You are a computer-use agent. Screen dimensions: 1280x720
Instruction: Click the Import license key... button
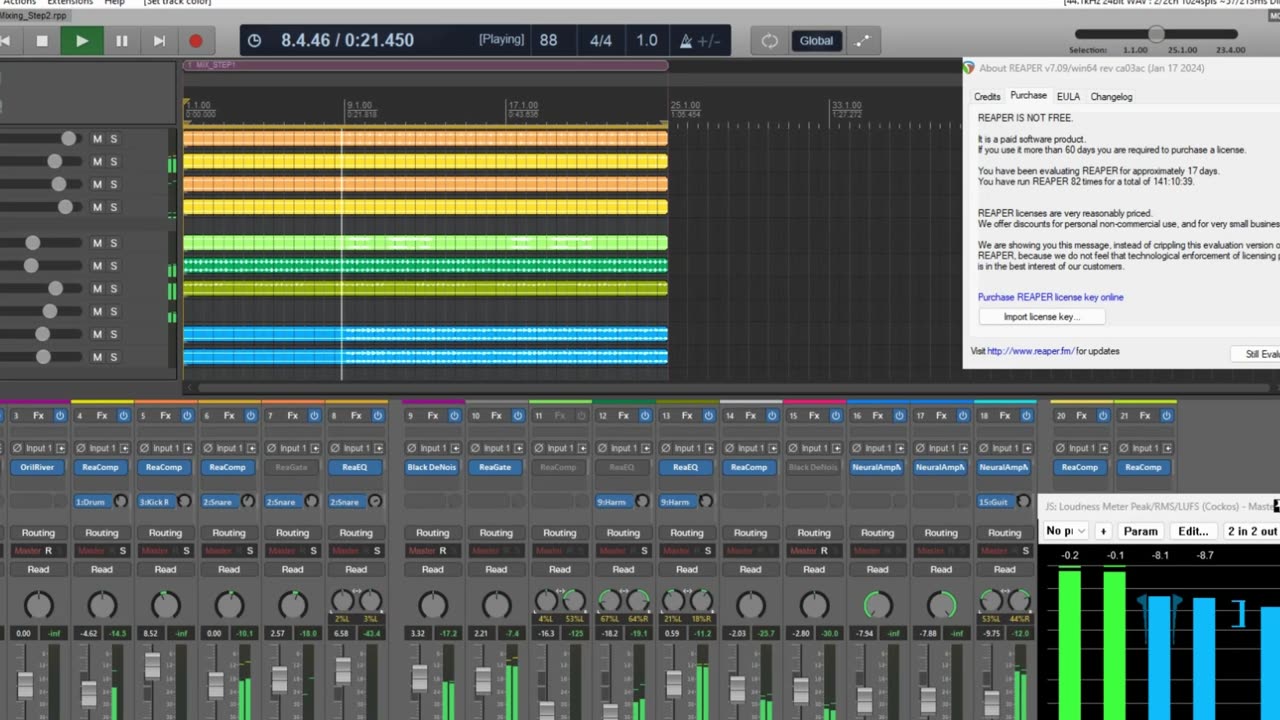point(1041,317)
